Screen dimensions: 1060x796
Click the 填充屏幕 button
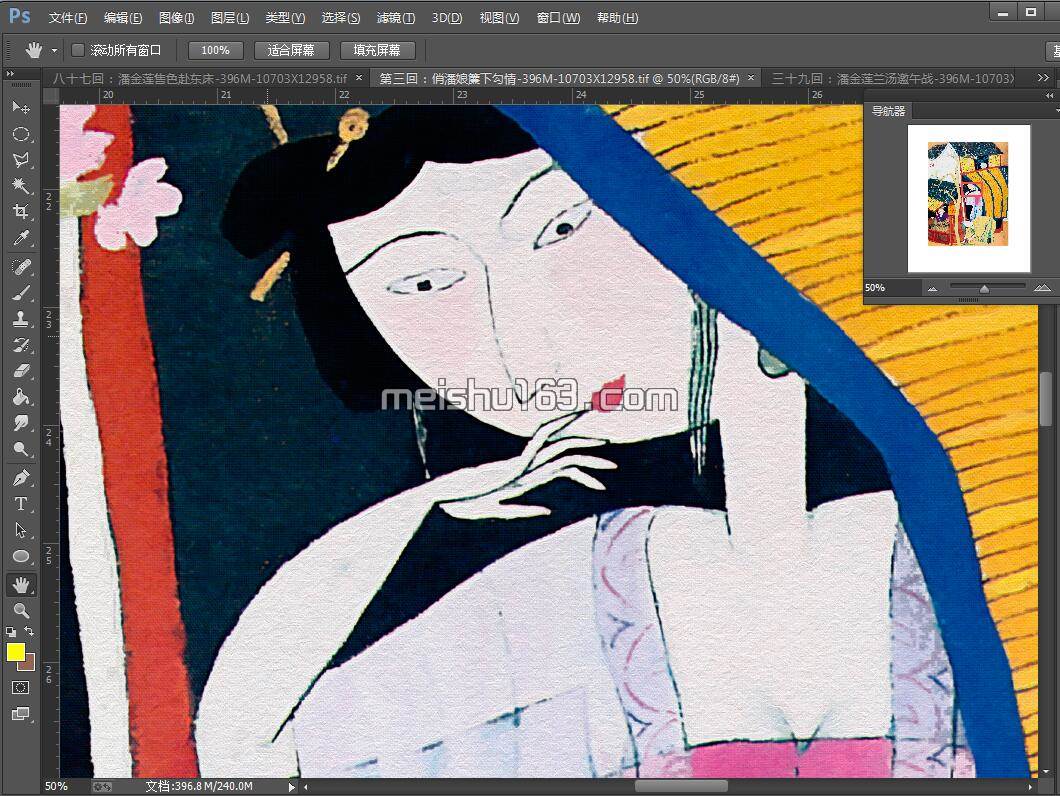377,50
